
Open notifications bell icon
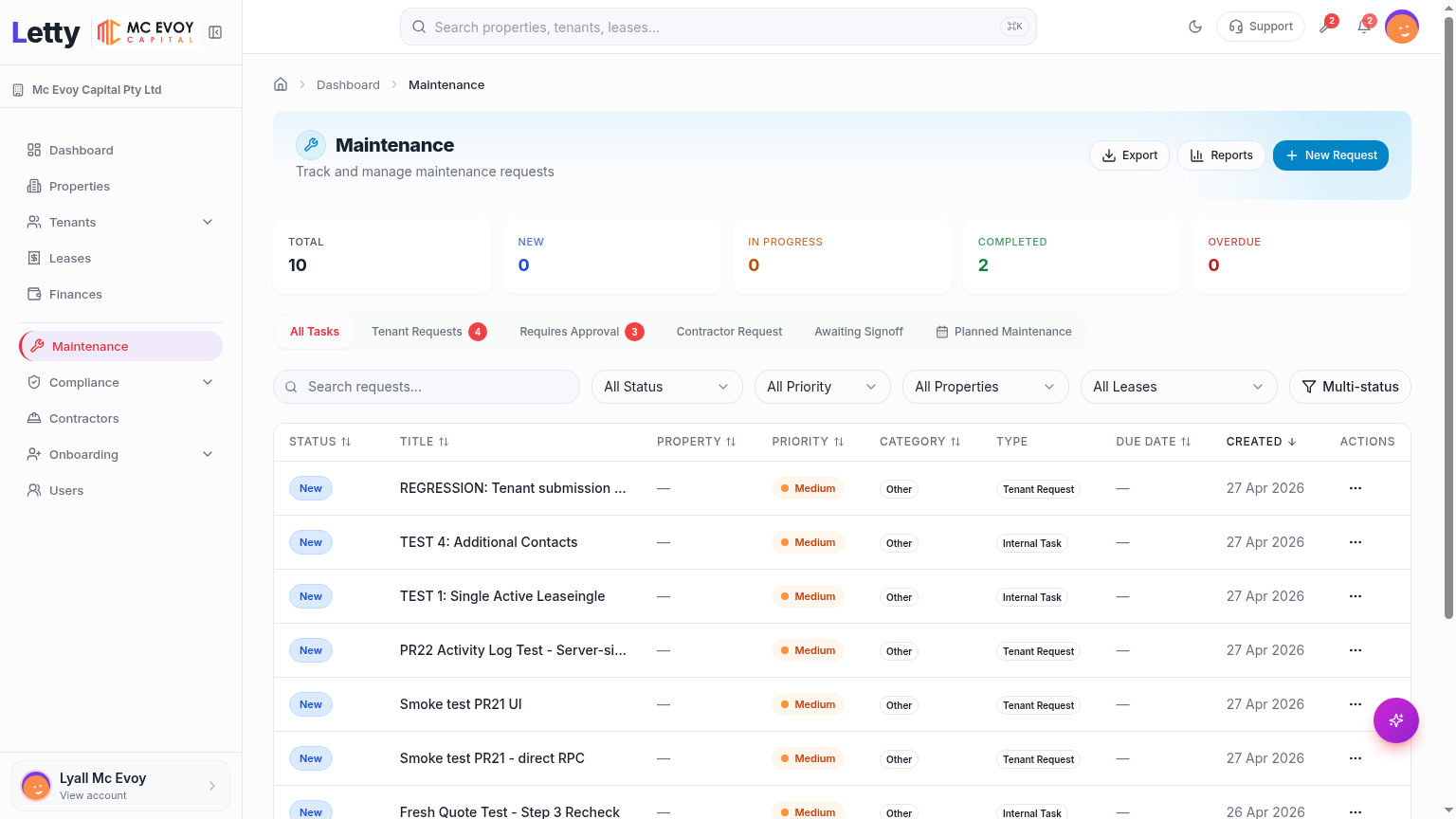coord(1364,26)
